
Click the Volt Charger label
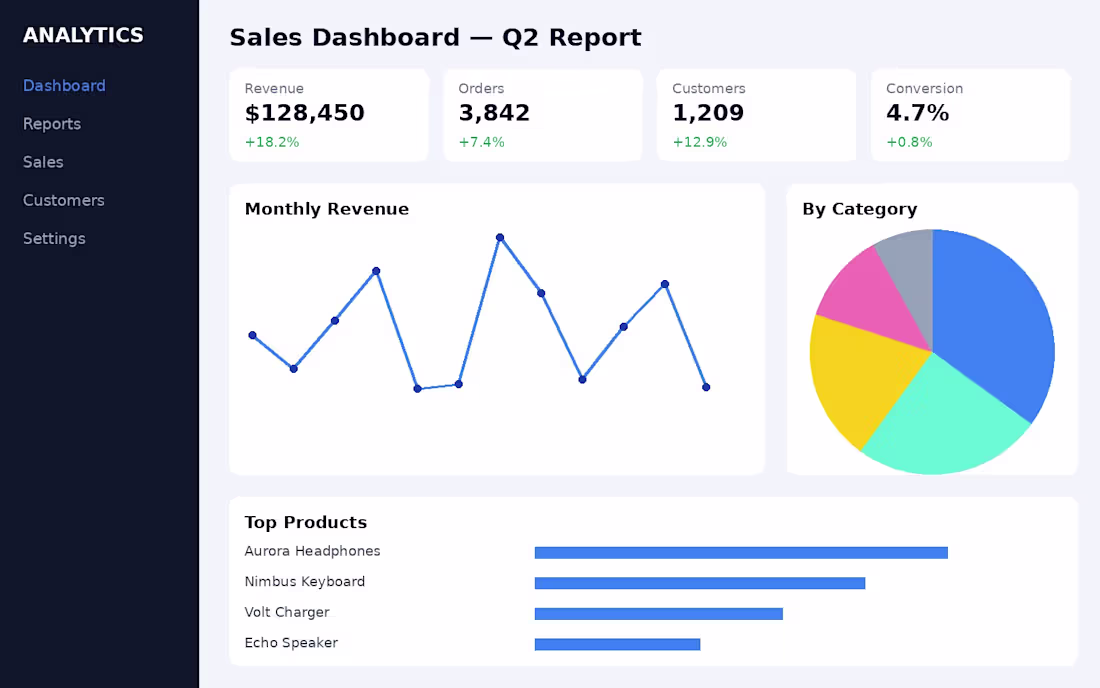pyautogui.click(x=287, y=612)
